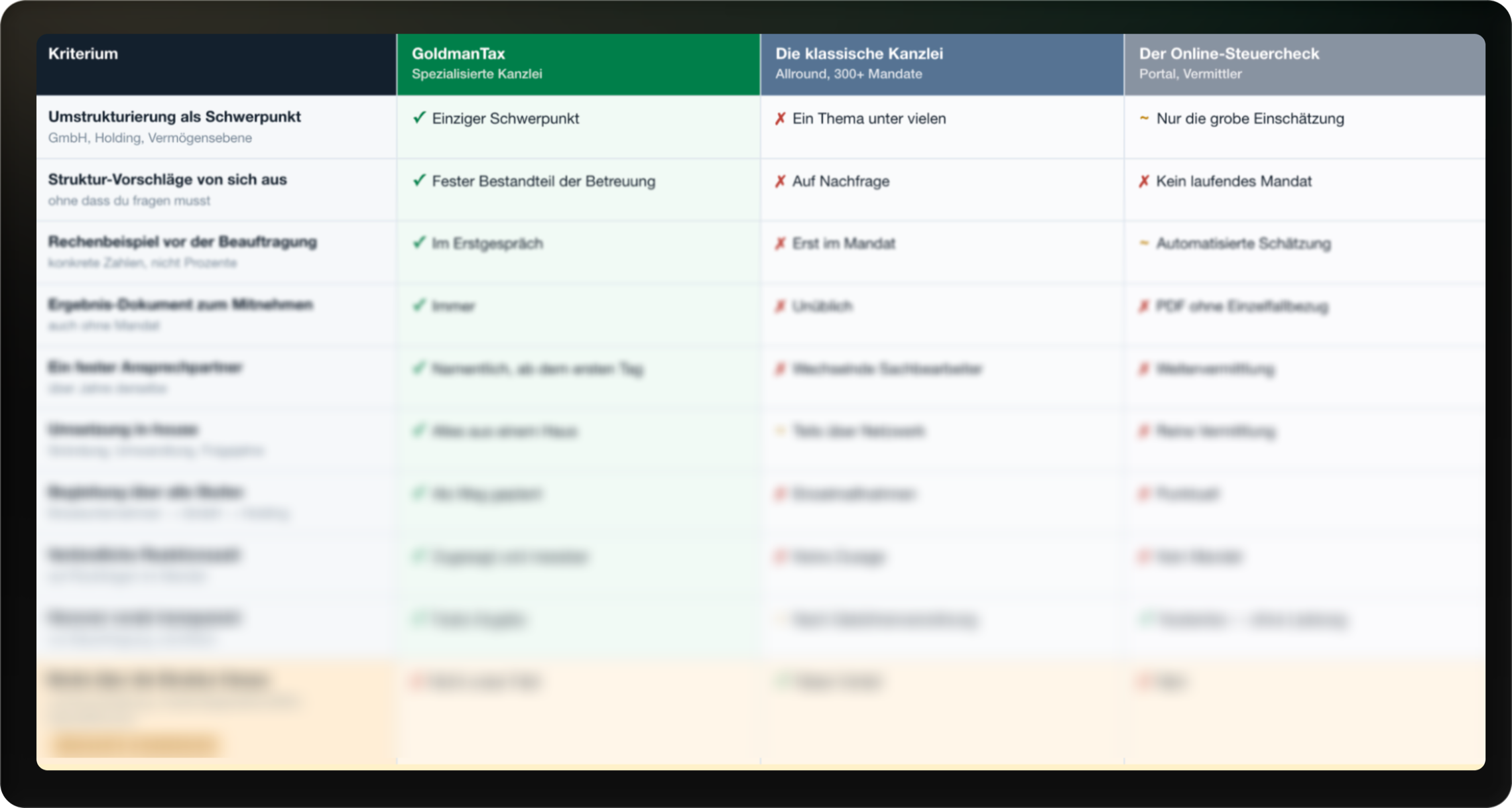The image size is (1512, 808).
Task: Click red X beside PDF ohne Einzelfallbezug
Action: tap(1144, 306)
